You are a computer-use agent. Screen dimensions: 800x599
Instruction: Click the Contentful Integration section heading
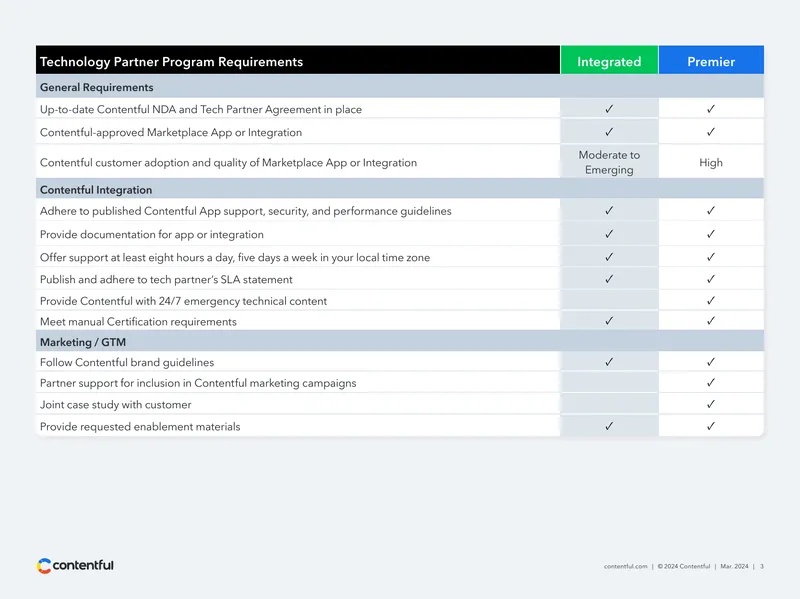coord(96,190)
